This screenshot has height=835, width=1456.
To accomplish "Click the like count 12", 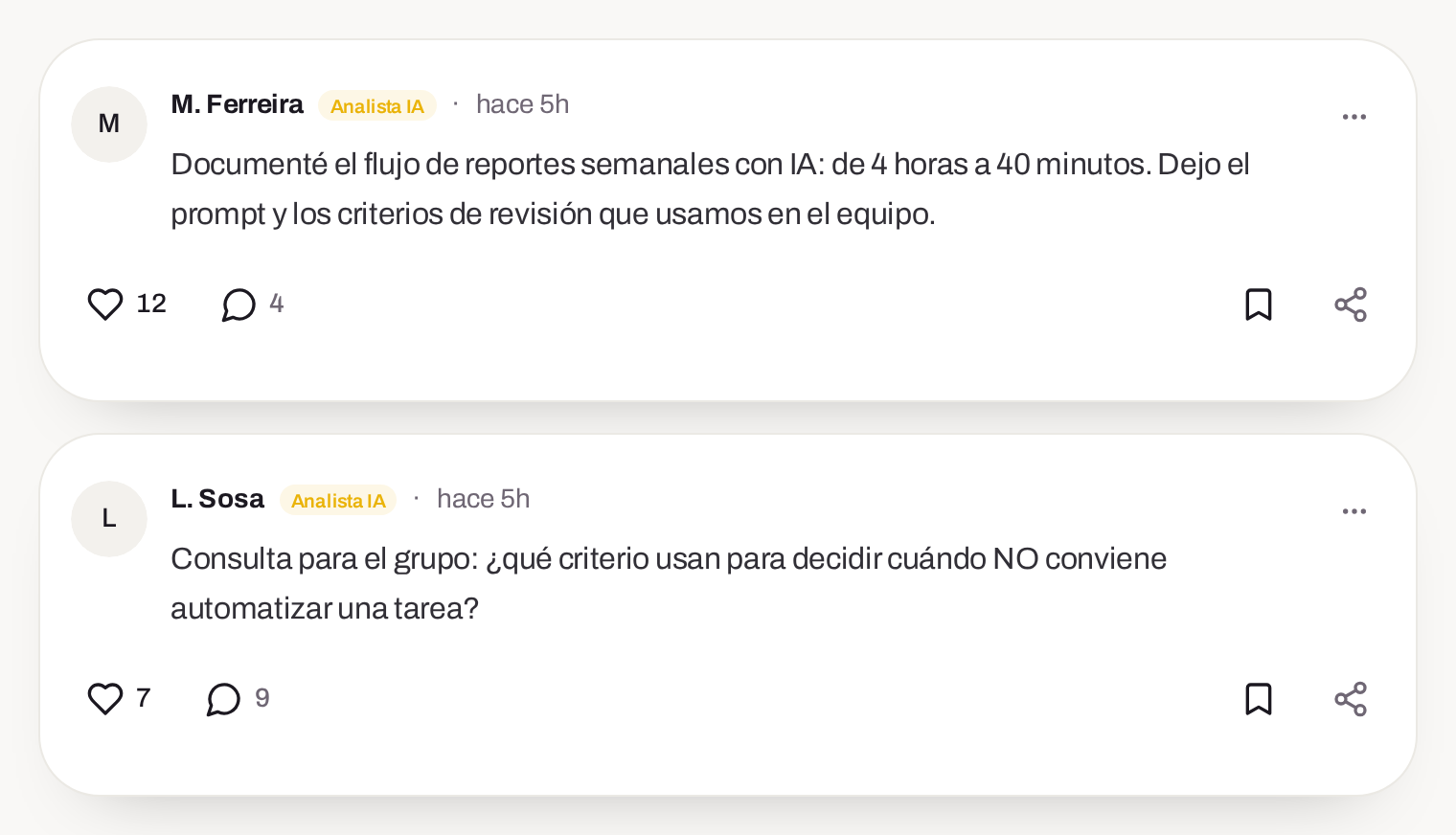I will [x=151, y=304].
